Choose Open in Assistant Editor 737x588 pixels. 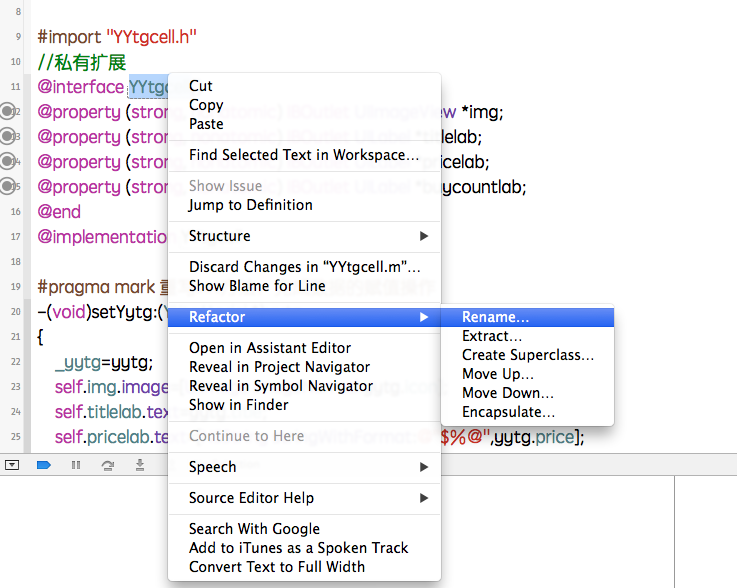point(304,348)
